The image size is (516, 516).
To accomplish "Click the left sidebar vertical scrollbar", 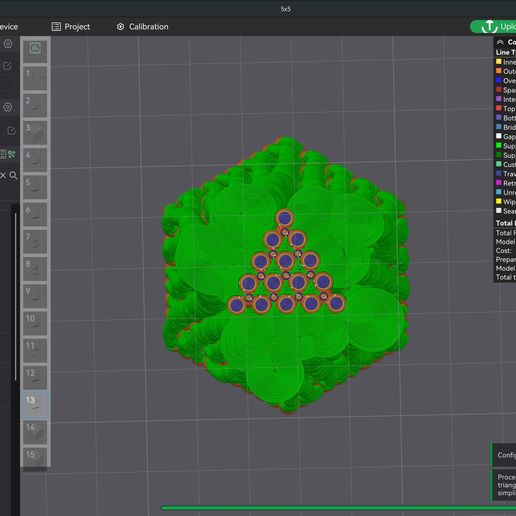I will click(15, 297).
